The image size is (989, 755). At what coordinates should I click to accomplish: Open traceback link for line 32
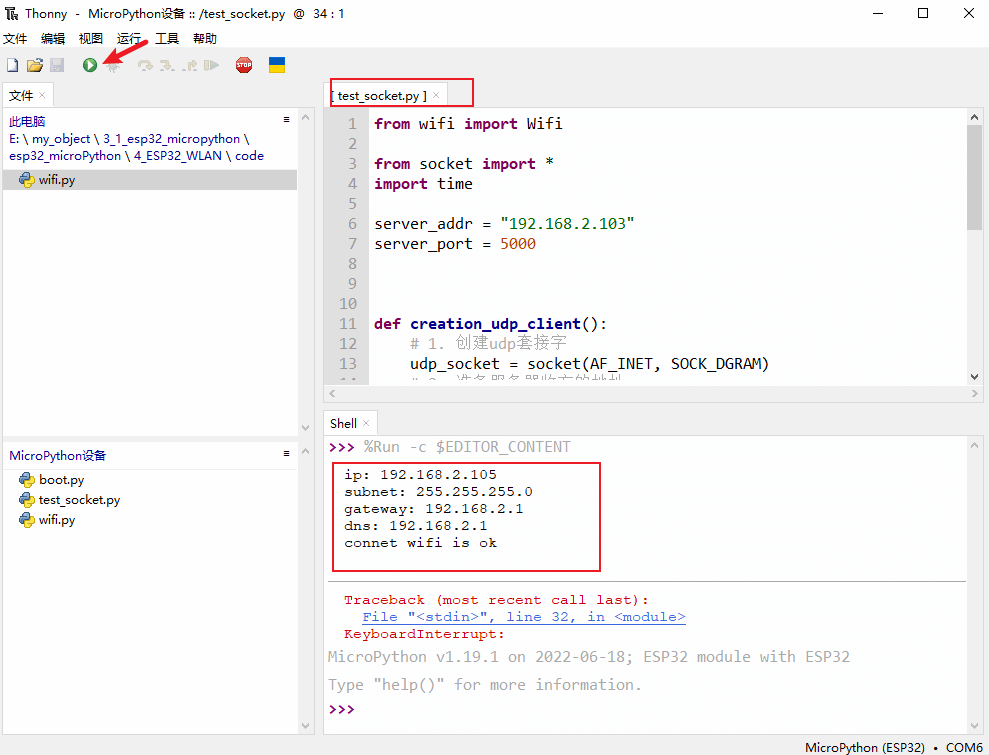tap(524, 617)
